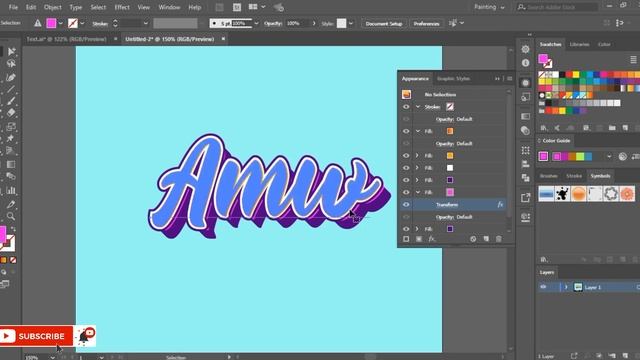Screen dimensions: 640x360
Task: Select the Line Segment tool
Action: (x=11, y=89)
